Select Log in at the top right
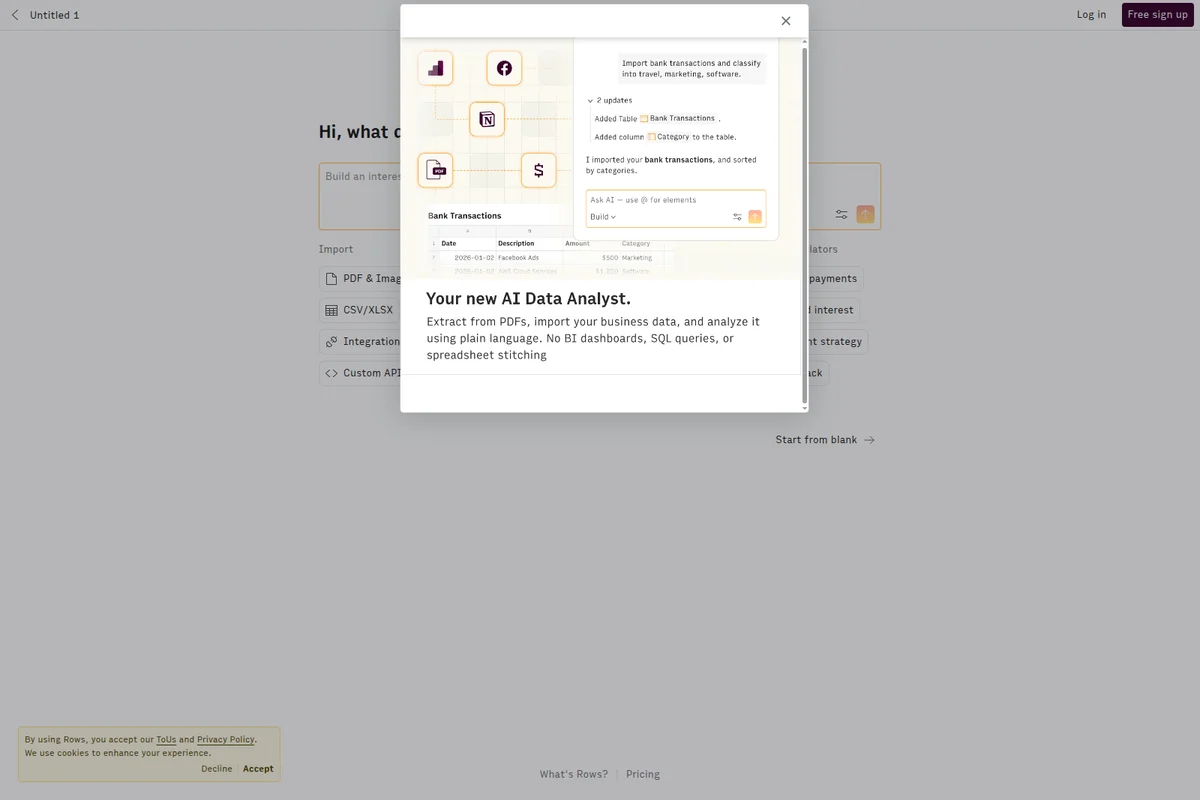The image size is (1200, 800). pyautogui.click(x=1091, y=14)
